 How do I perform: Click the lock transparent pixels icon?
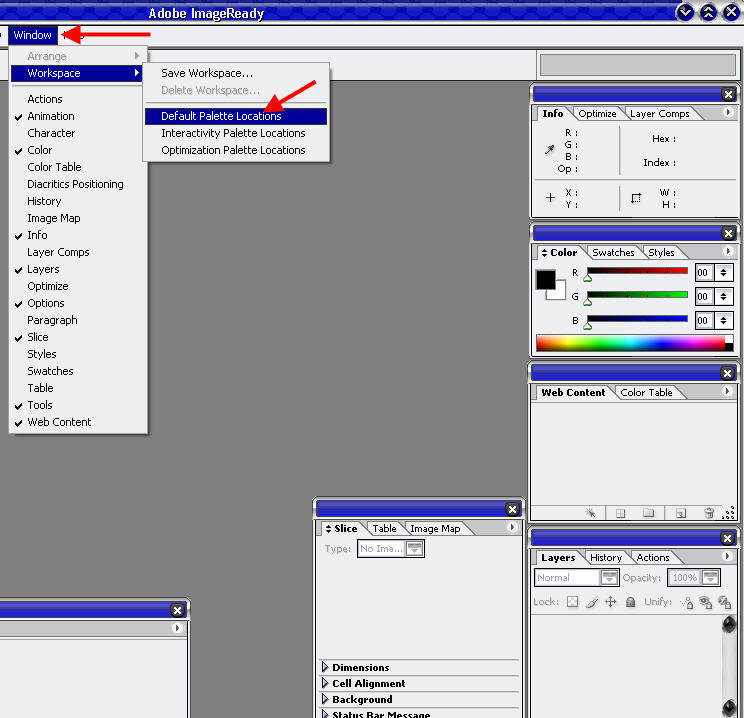click(x=573, y=602)
